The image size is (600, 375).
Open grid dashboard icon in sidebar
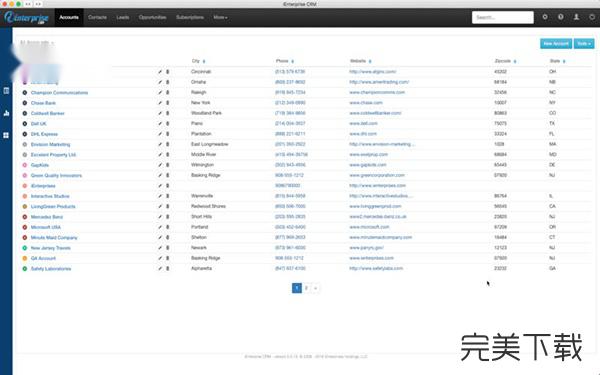[x=6, y=135]
